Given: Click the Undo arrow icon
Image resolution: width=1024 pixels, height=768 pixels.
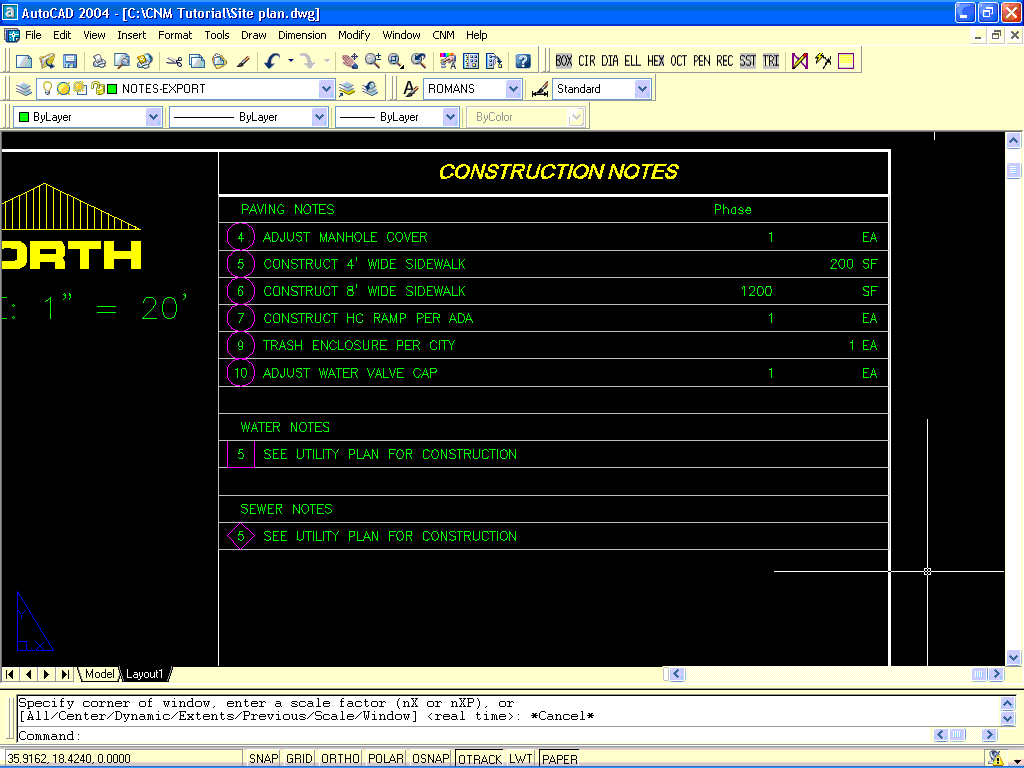Looking at the screenshot, I should [x=272, y=61].
